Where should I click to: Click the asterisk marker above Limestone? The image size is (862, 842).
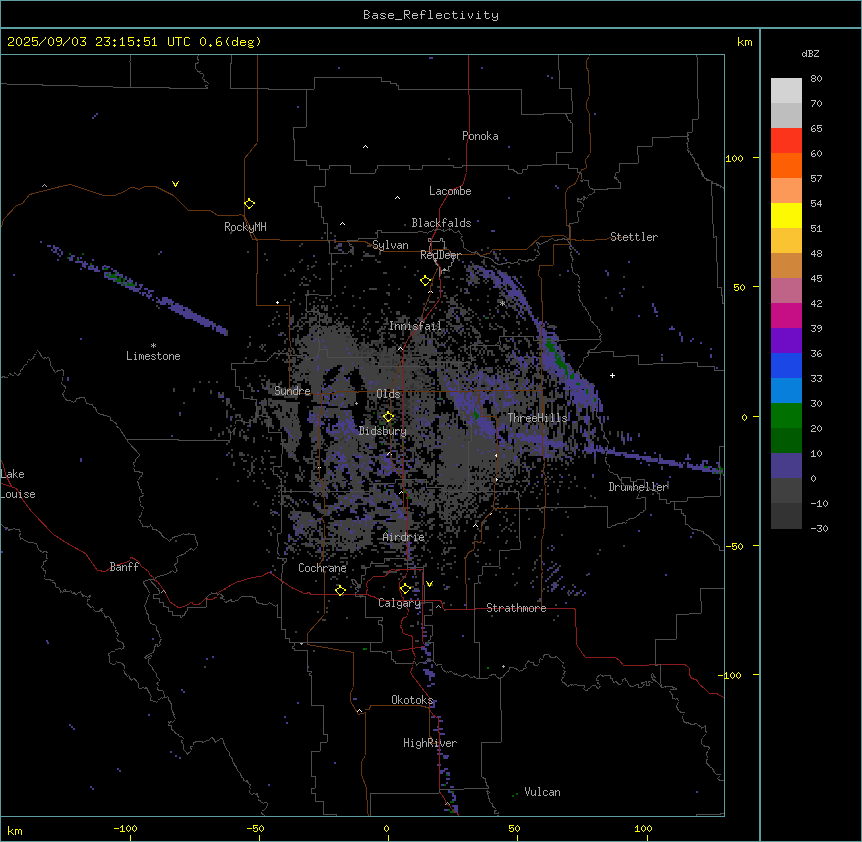(x=153, y=346)
